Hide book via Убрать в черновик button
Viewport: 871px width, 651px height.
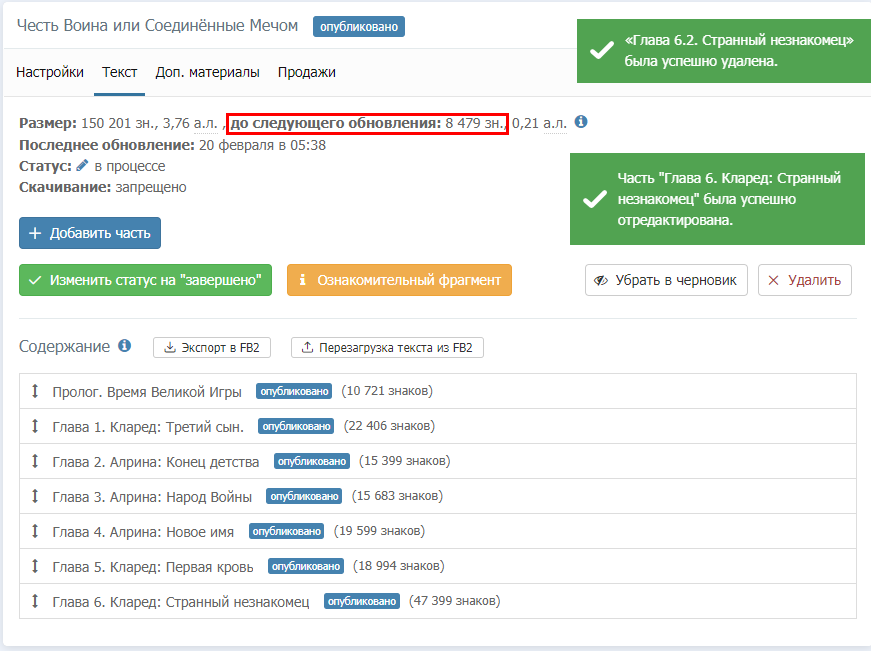666,280
